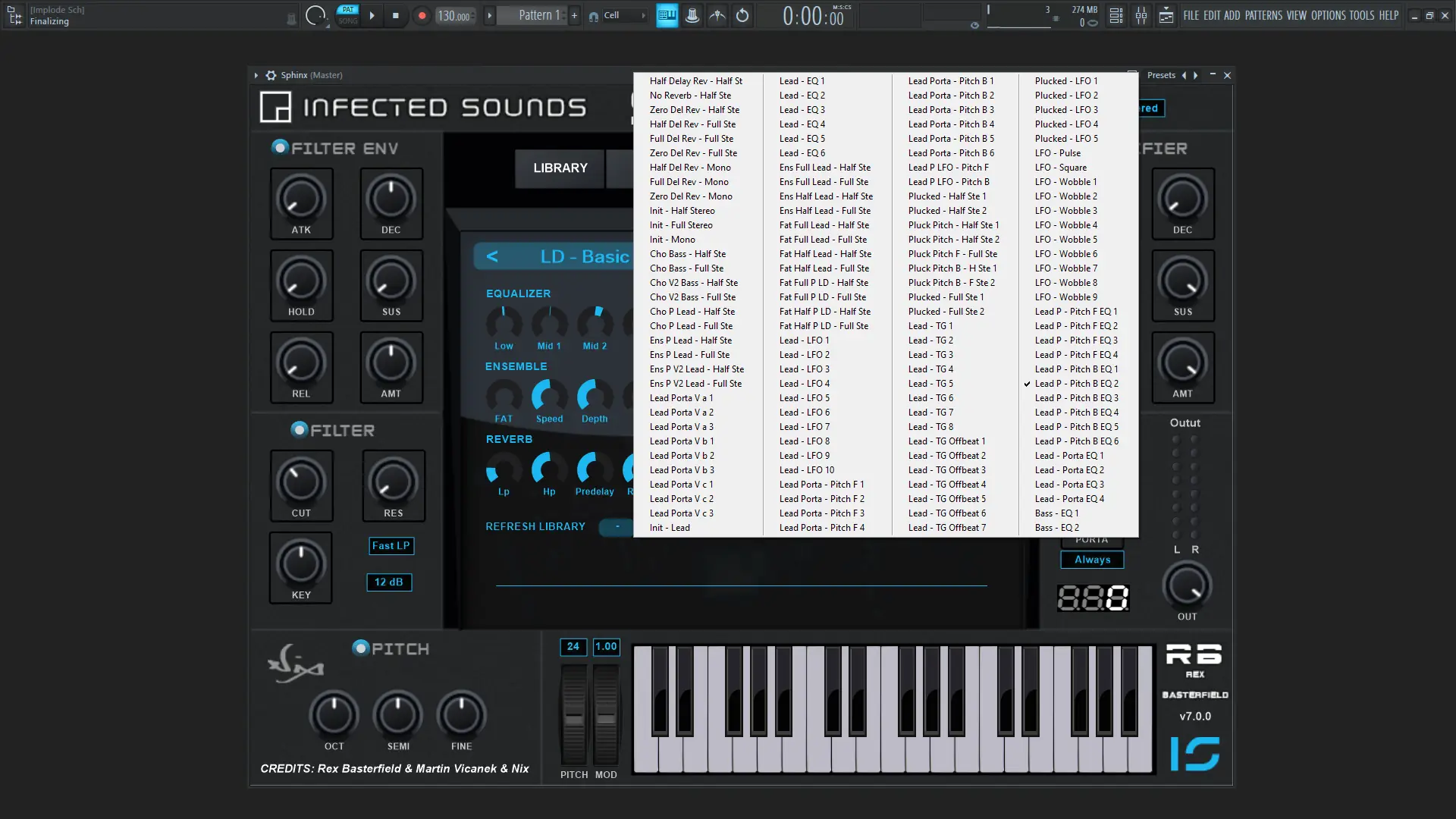Toggle the FILTER ENV power switch
Image resolution: width=1456 pixels, height=819 pixels.
(280, 147)
